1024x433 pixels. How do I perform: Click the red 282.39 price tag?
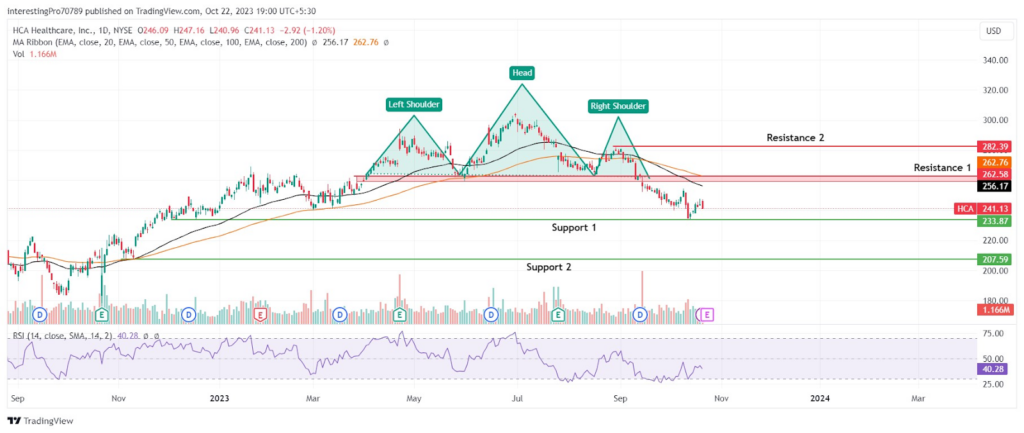pyautogui.click(x=995, y=146)
